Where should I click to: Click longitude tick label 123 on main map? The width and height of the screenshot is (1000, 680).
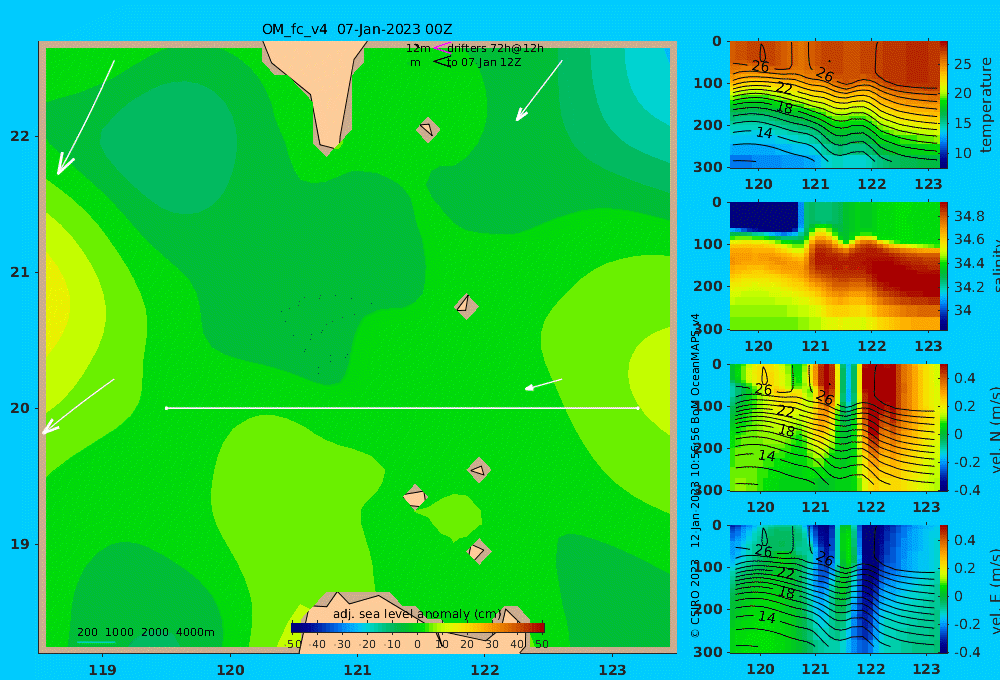point(613,670)
